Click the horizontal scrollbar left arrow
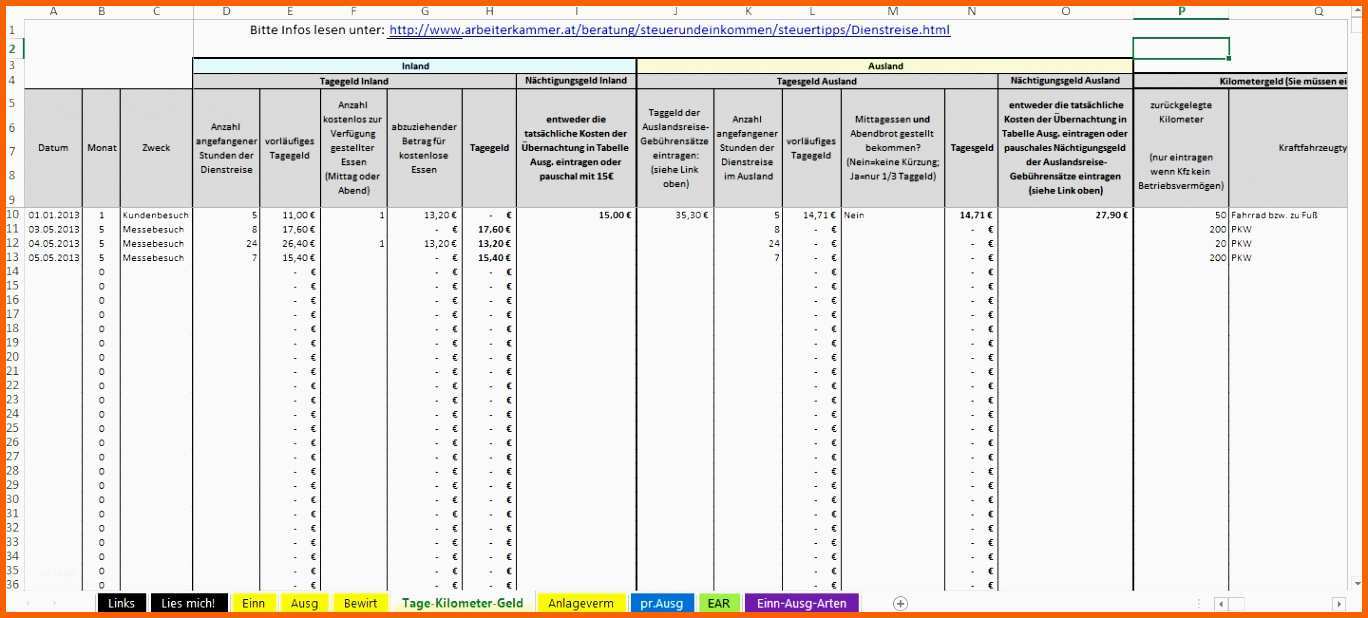 tap(1220, 604)
